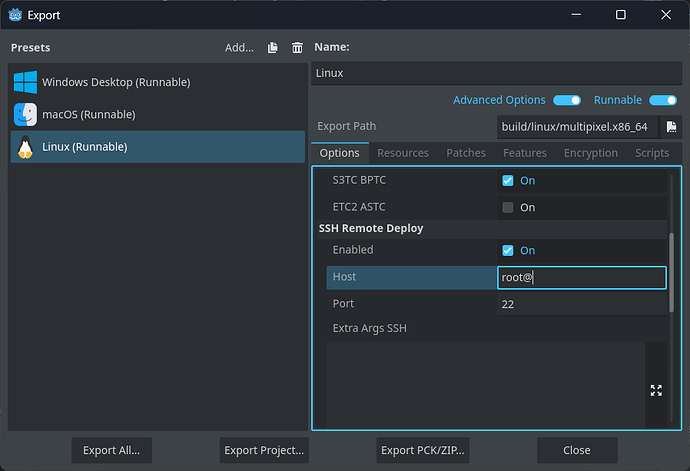Click the Godot icon in title bar

(x=15, y=15)
